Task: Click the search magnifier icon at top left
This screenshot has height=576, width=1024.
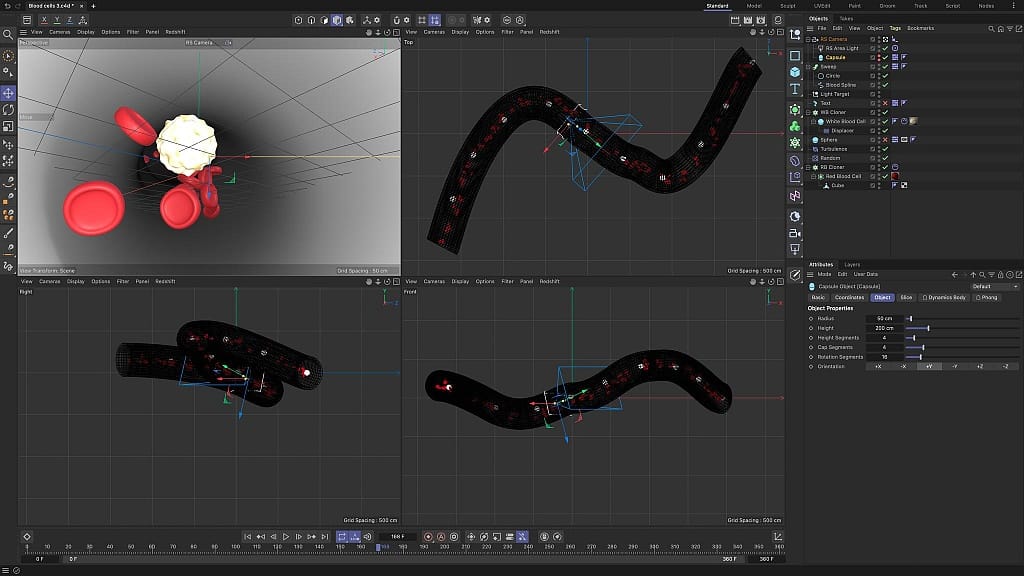Action: click(8, 34)
